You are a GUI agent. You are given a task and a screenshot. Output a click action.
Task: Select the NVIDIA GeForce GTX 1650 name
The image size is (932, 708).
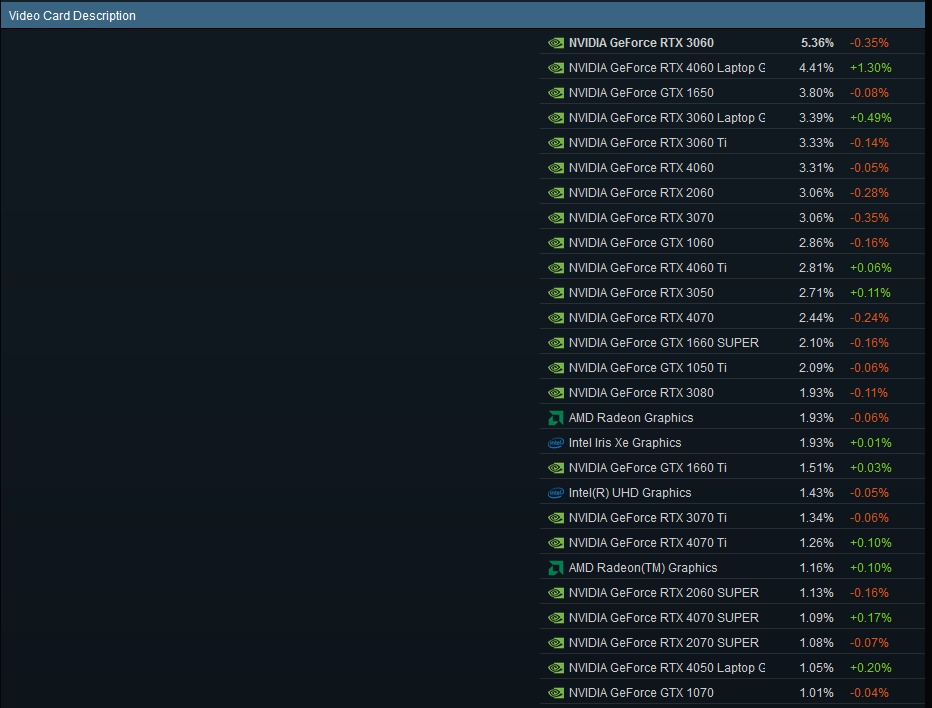click(641, 93)
